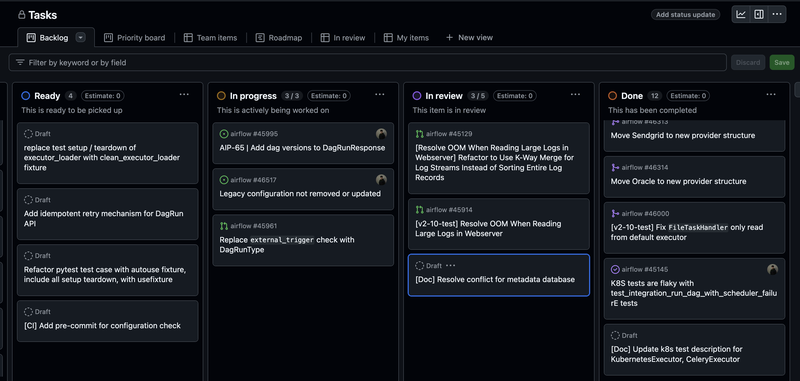Click the lock icon beside Tasks title
This screenshot has height=381, width=800.
point(21,15)
